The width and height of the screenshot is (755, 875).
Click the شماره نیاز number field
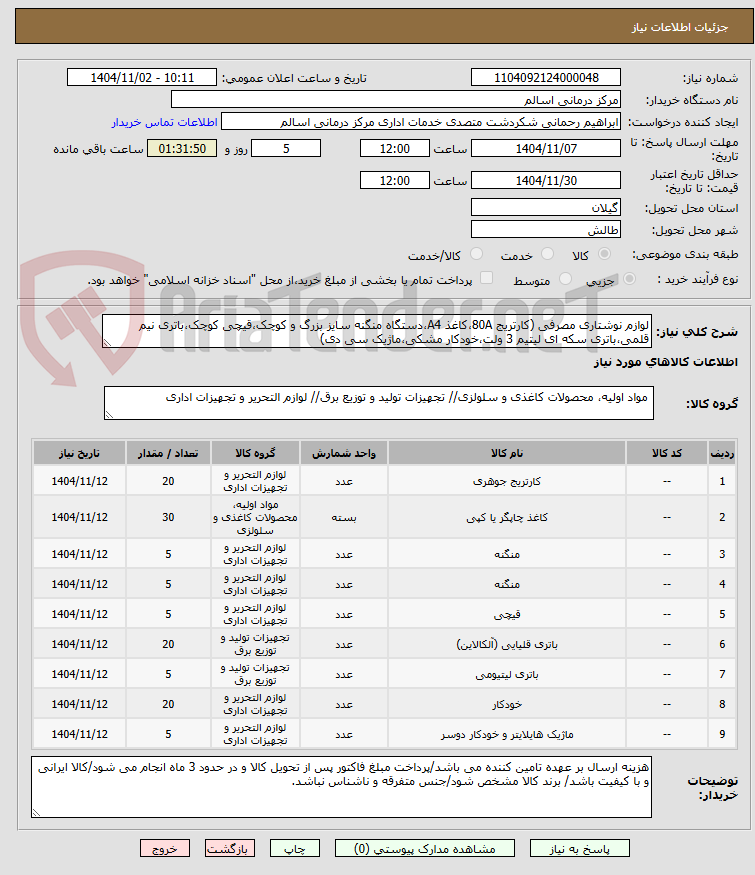(x=546, y=78)
